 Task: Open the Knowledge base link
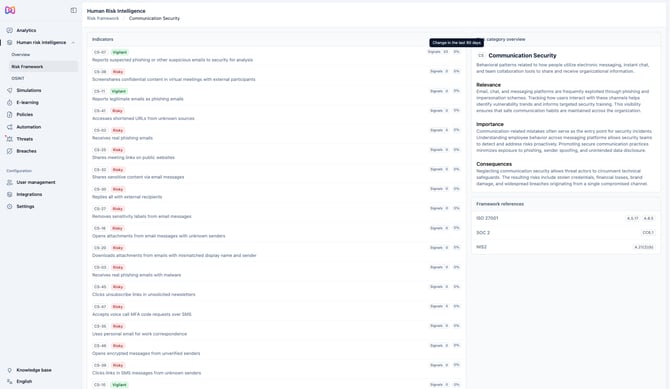click(34, 370)
